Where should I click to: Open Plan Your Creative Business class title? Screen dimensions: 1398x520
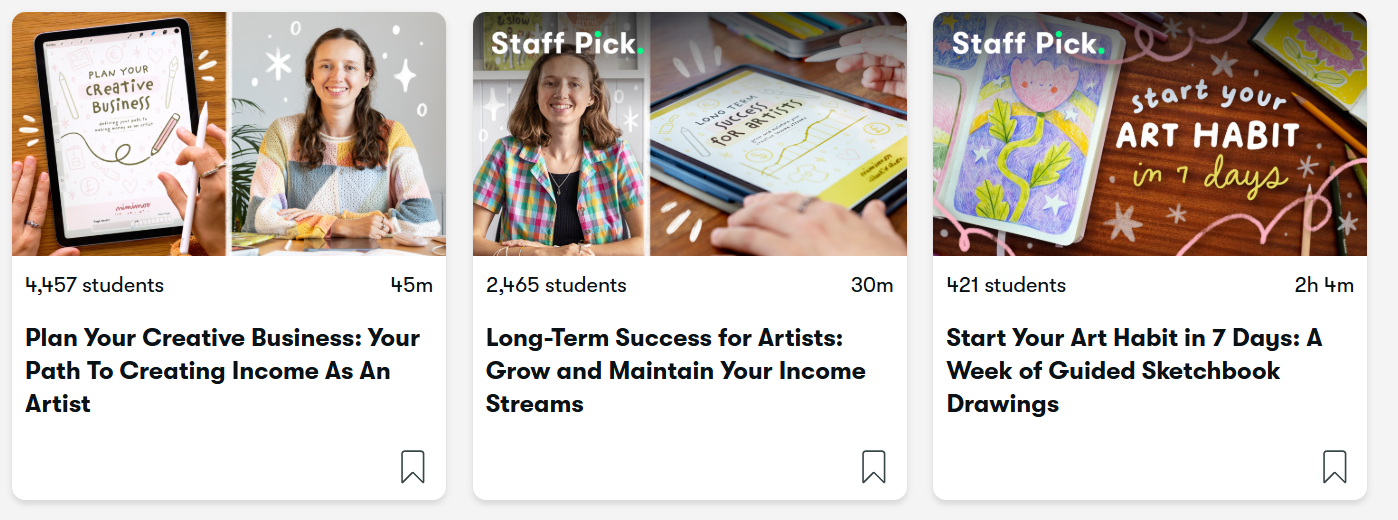[x=223, y=371]
